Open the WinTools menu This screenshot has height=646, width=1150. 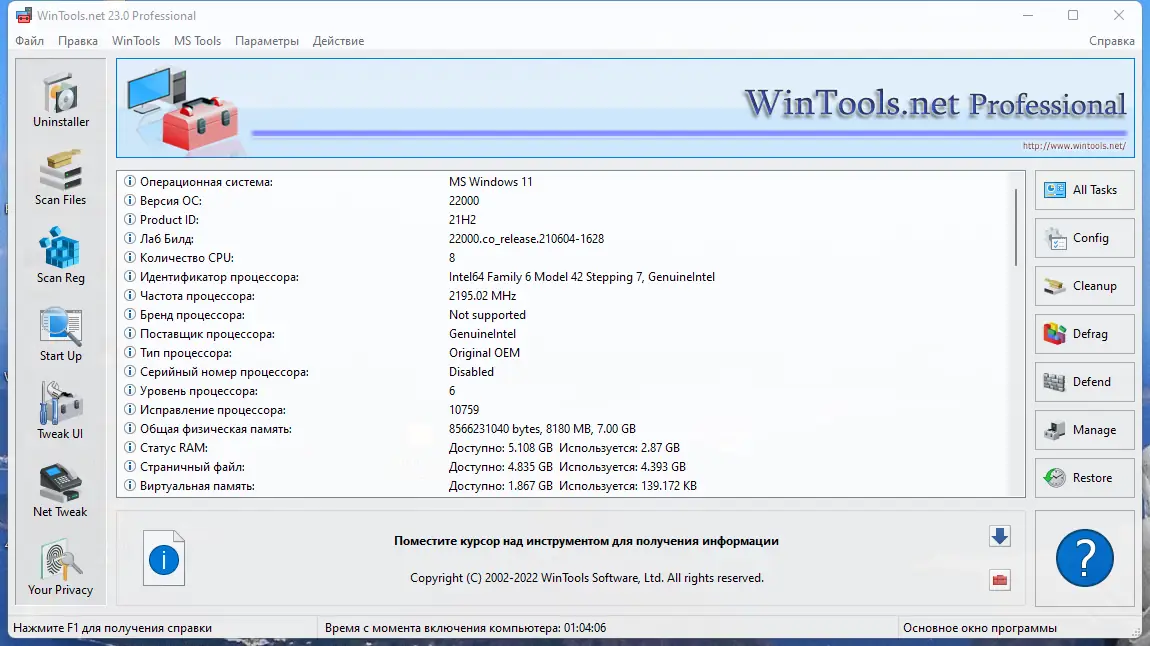135,41
